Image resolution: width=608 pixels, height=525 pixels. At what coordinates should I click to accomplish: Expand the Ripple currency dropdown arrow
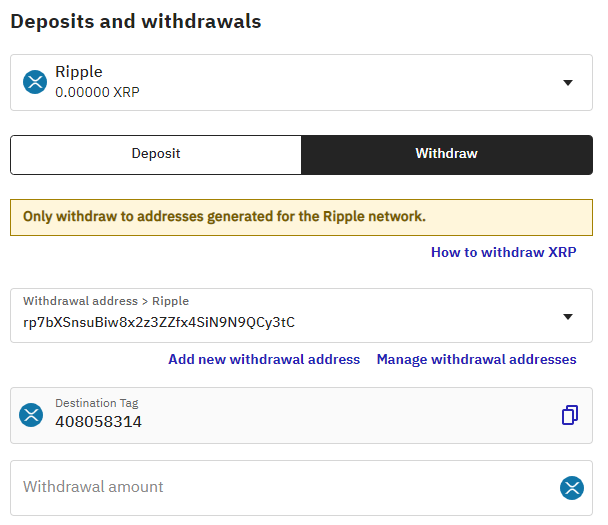(568, 83)
